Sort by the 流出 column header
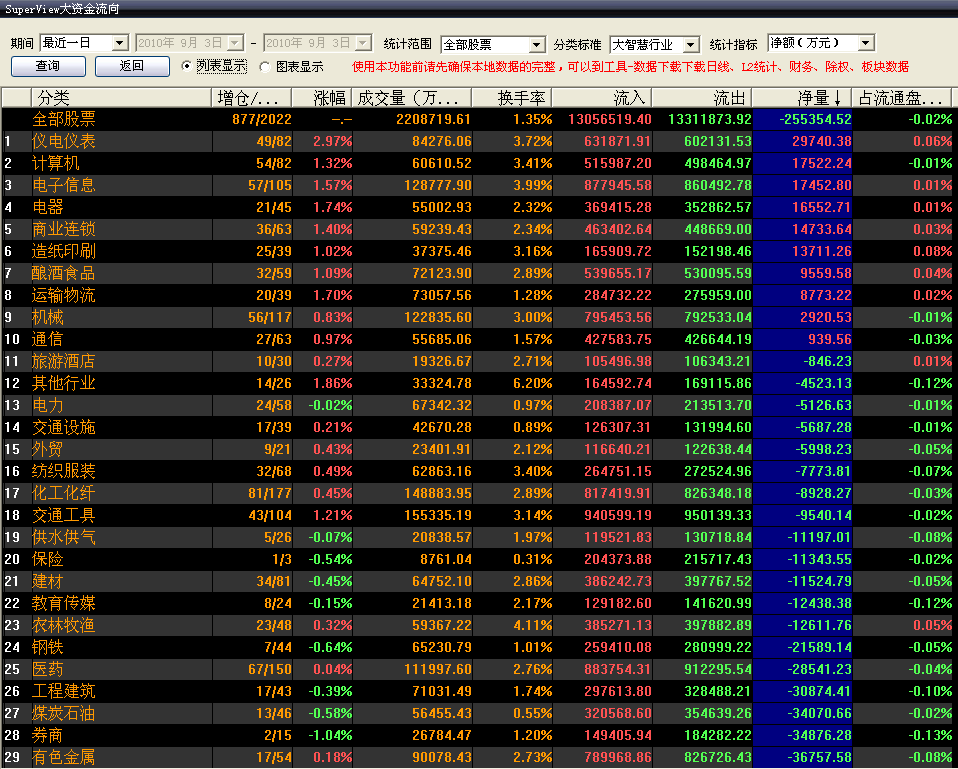This screenshot has width=958, height=769. coord(702,98)
